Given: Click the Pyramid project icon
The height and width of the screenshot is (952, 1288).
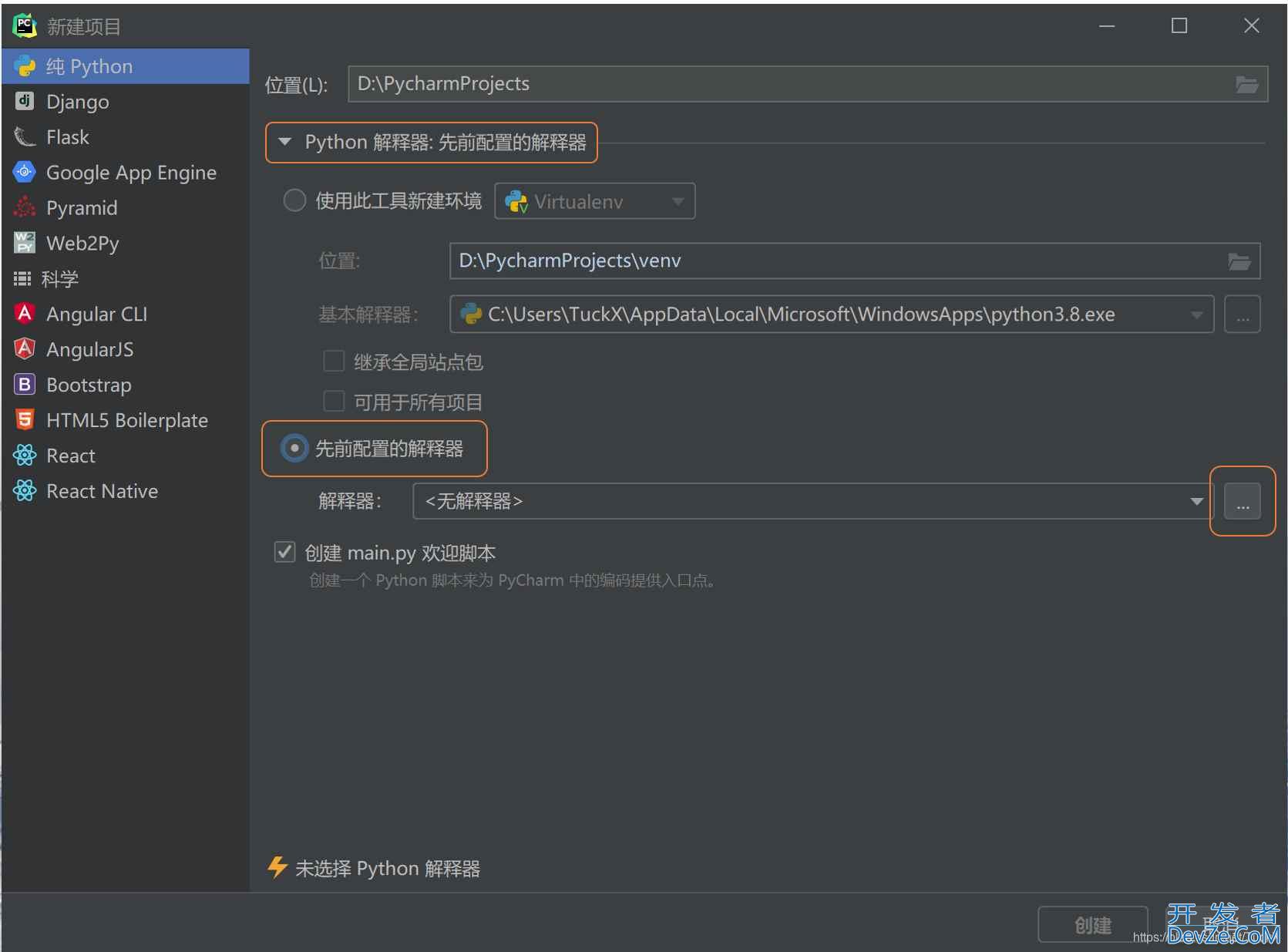Looking at the screenshot, I should tap(25, 207).
